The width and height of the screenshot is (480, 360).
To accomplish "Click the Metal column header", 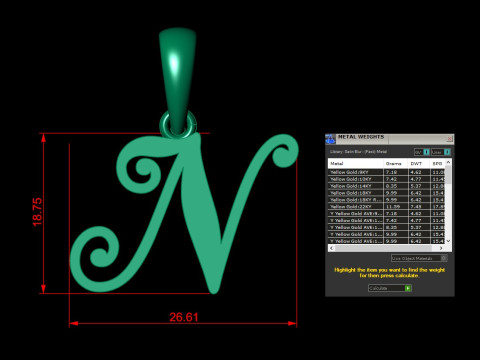I will [356, 164].
